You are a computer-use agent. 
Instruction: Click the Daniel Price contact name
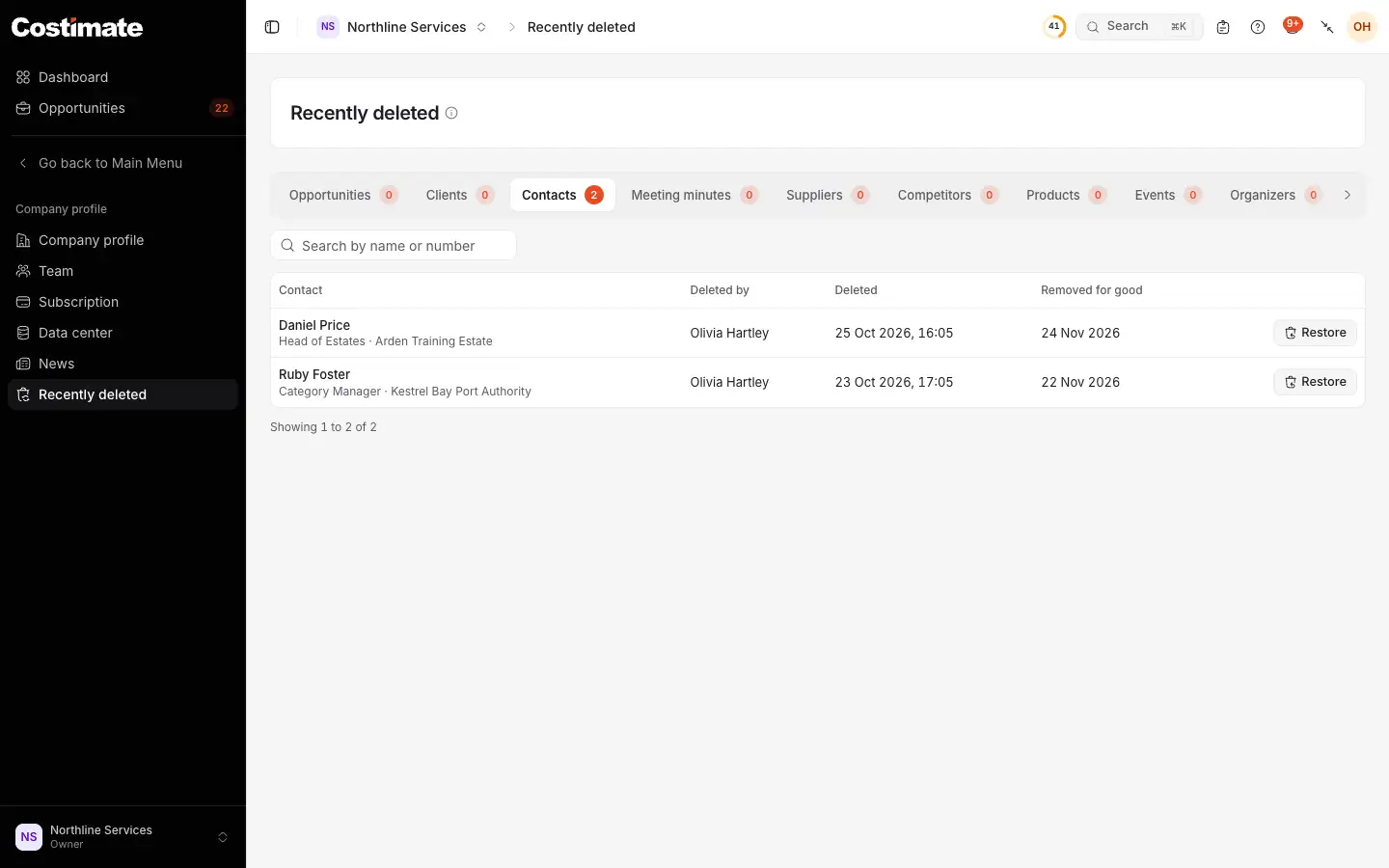pyautogui.click(x=314, y=325)
